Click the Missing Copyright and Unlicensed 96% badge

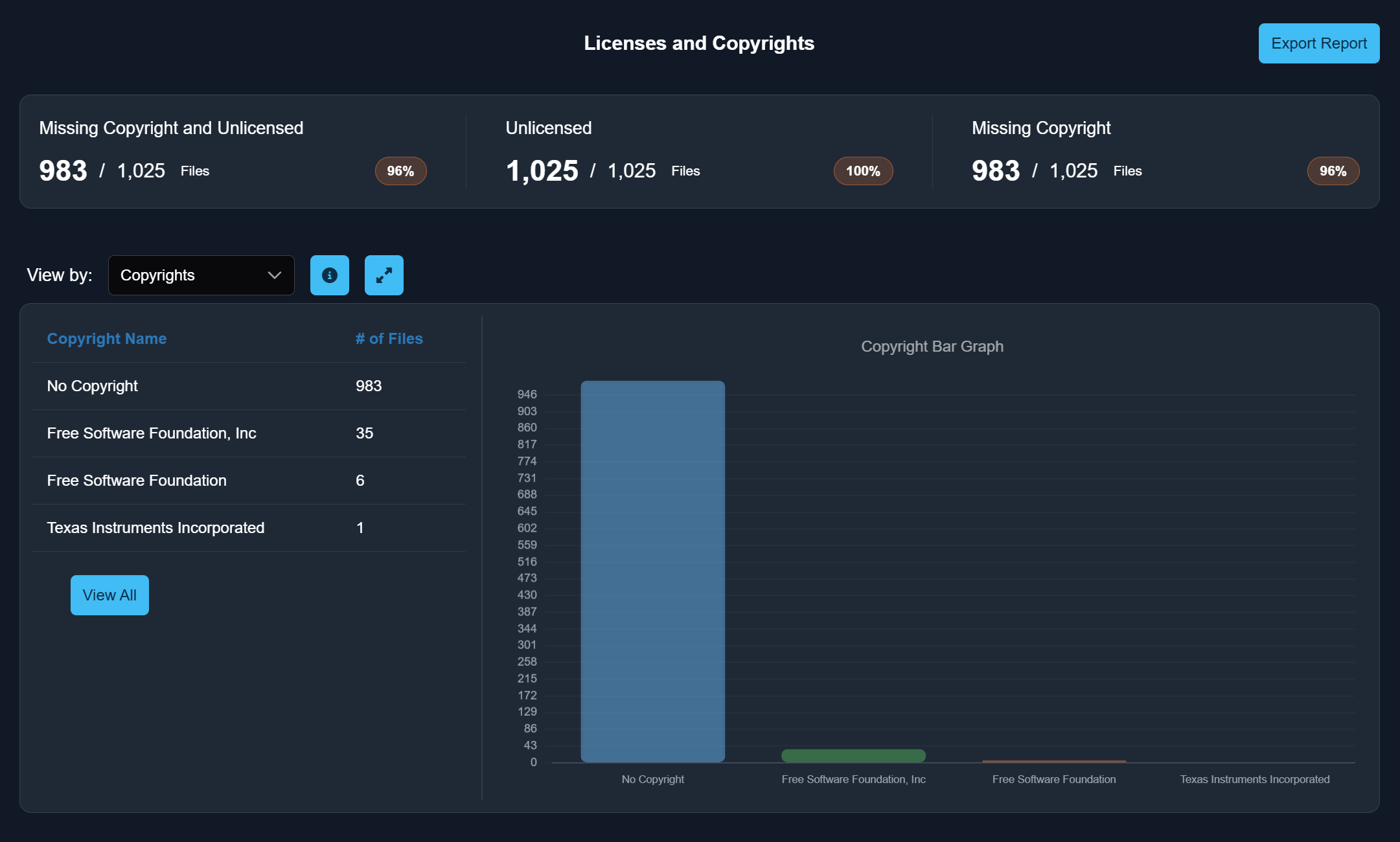point(400,171)
